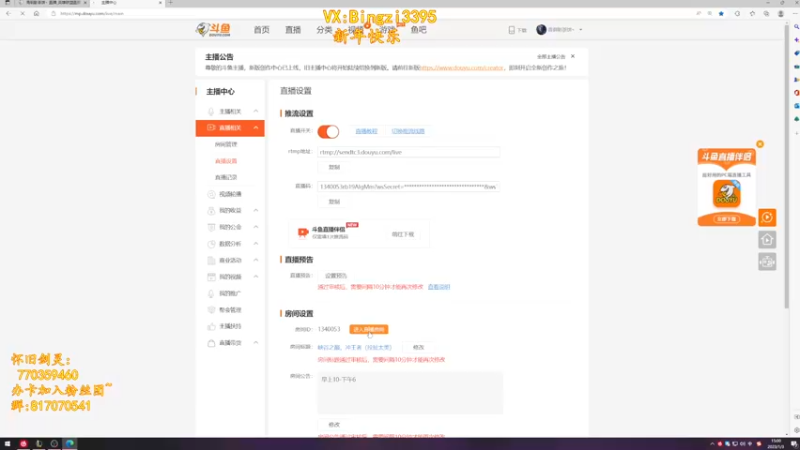Open the link beside 直播教程
This screenshot has width=800, height=450.
click(408, 131)
